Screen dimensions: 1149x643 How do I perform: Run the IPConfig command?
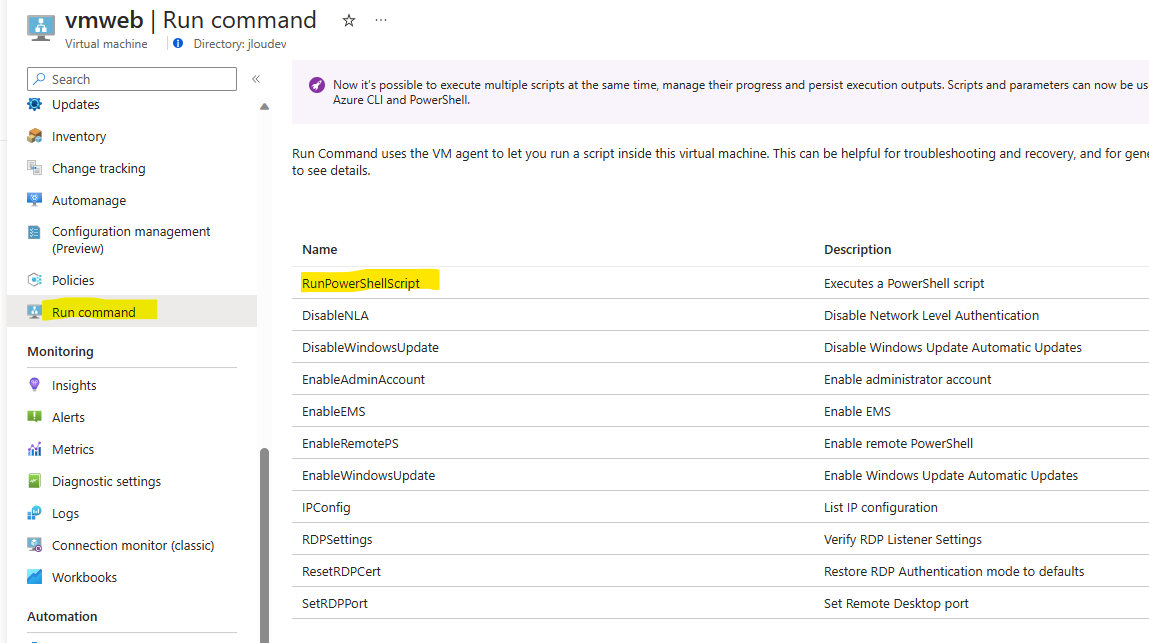click(x=326, y=507)
